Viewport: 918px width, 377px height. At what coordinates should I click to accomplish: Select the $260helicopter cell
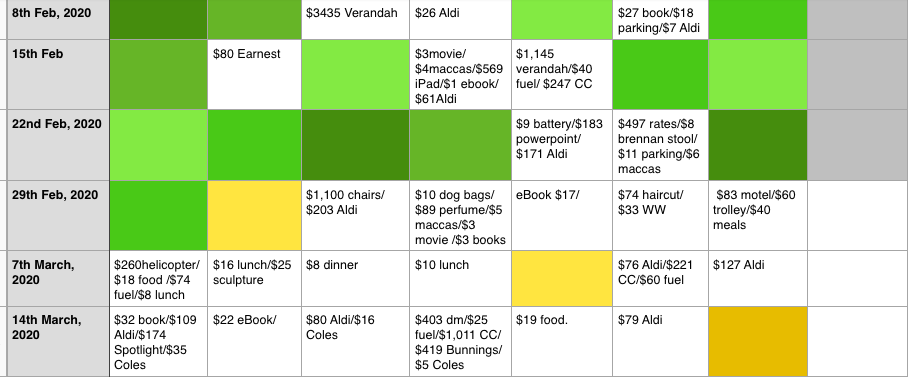pyautogui.click(x=159, y=278)
